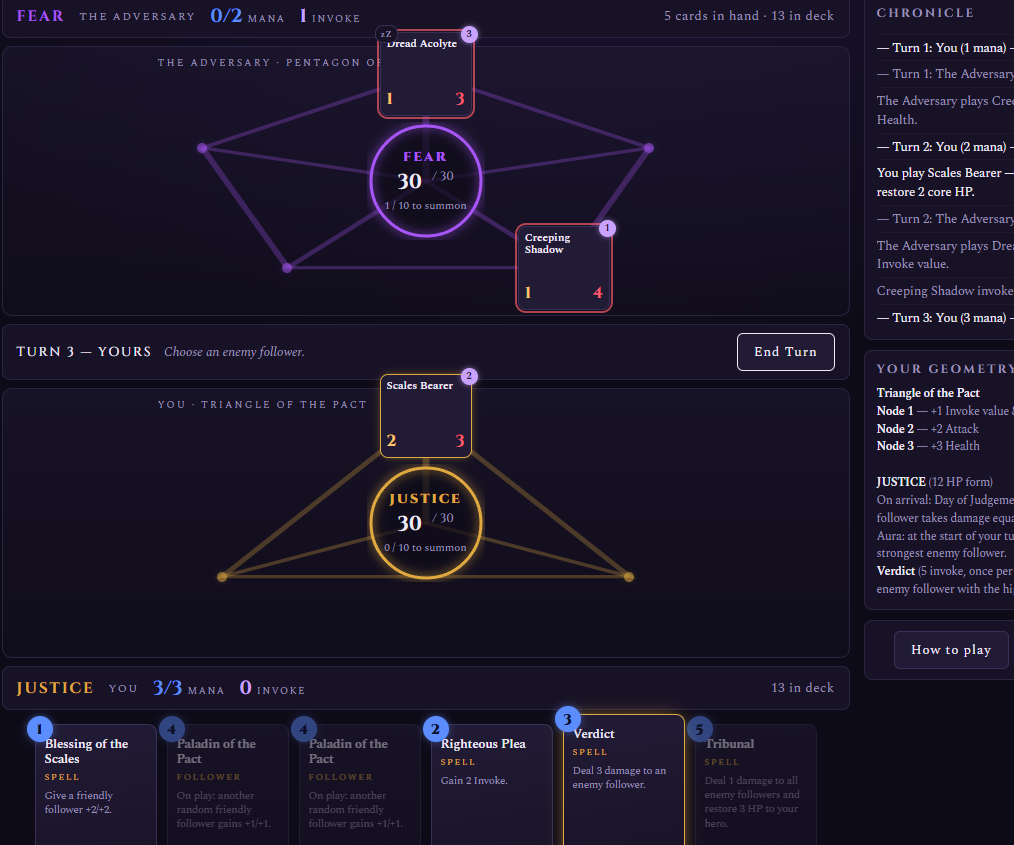
Task: Select the Verdict spell card
Action: 623,779
